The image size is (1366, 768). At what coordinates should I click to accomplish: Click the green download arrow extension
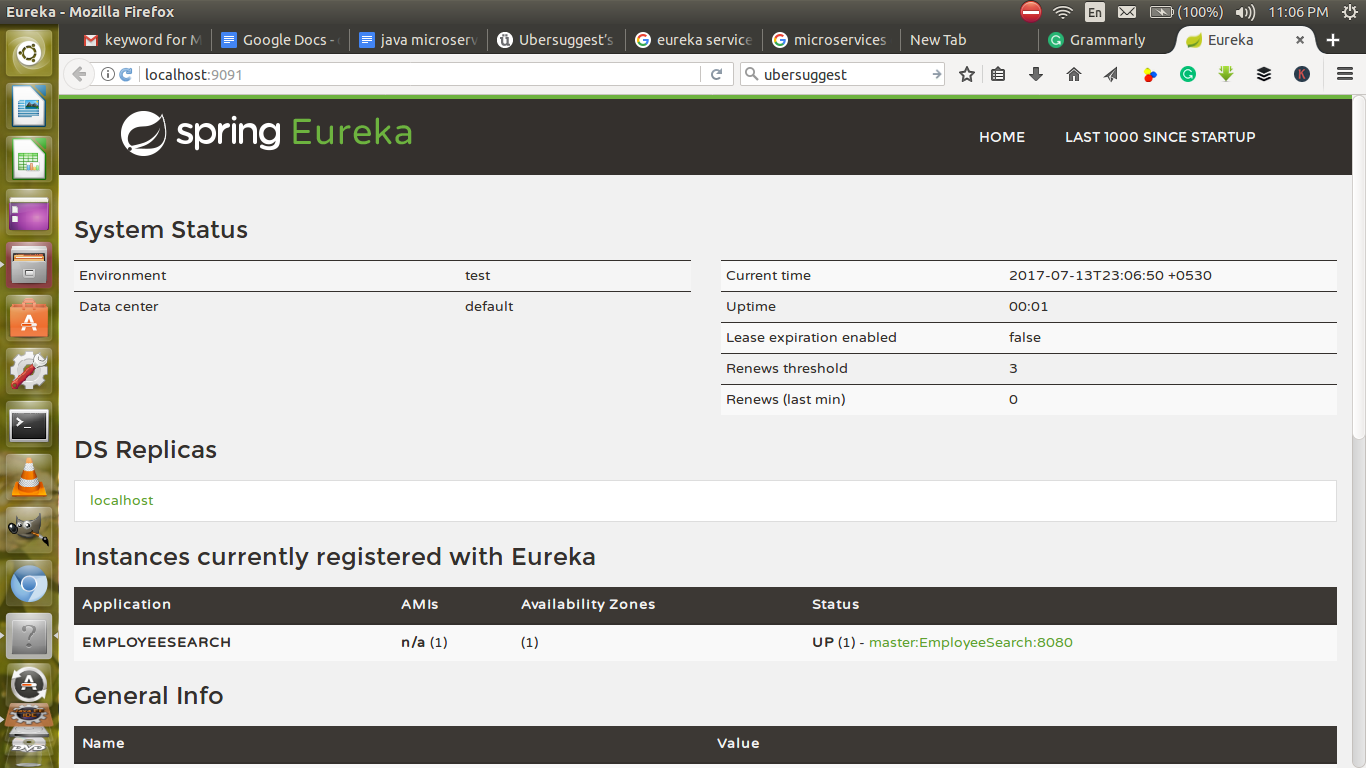[1226, 74]
